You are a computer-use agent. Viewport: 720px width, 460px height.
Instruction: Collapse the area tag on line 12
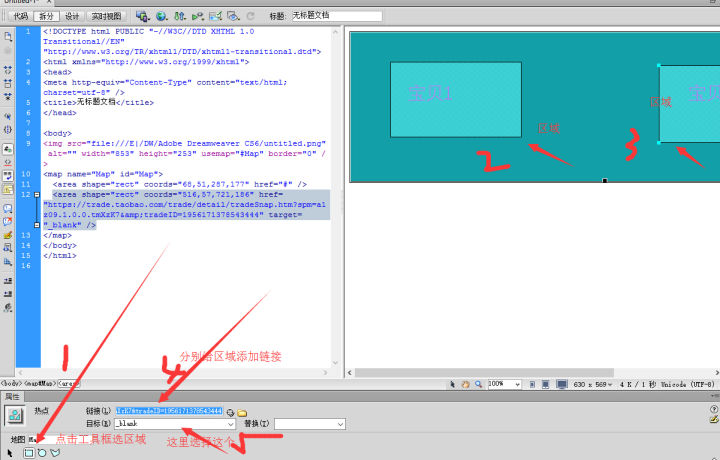[36, 195]
